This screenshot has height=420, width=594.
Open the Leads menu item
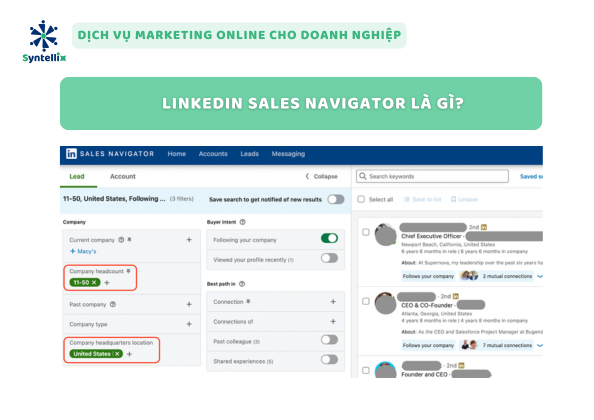click(249, 154)
